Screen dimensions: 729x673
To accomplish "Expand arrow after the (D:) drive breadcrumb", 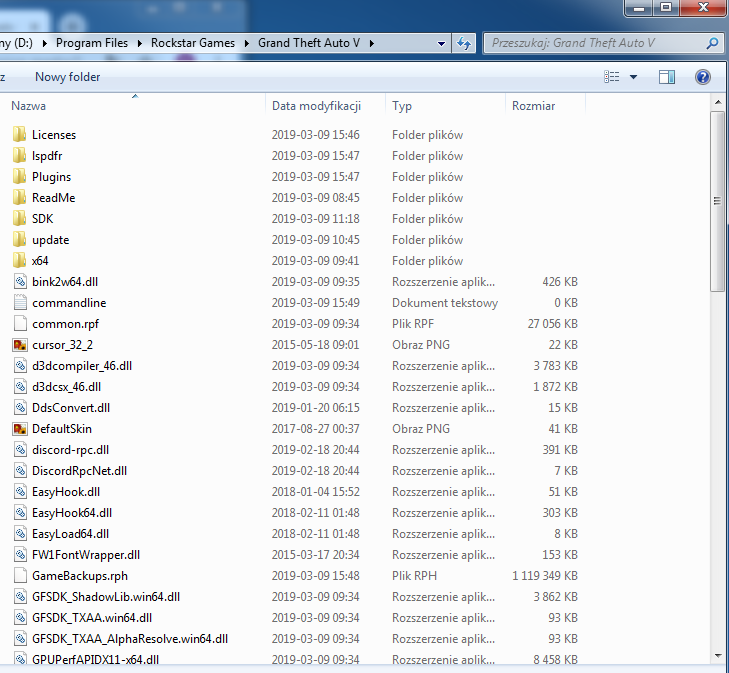I will click(45, 43).
